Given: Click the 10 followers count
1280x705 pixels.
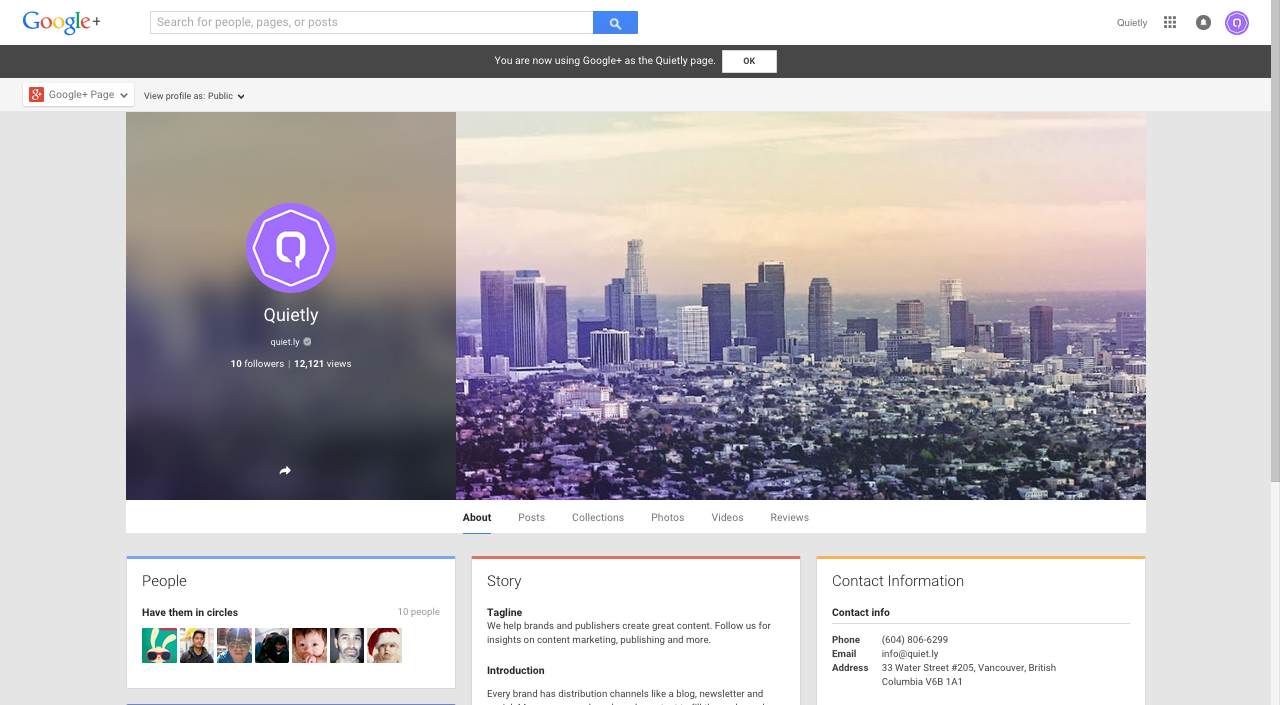Looking at the screenshot, I should point(257,364).
